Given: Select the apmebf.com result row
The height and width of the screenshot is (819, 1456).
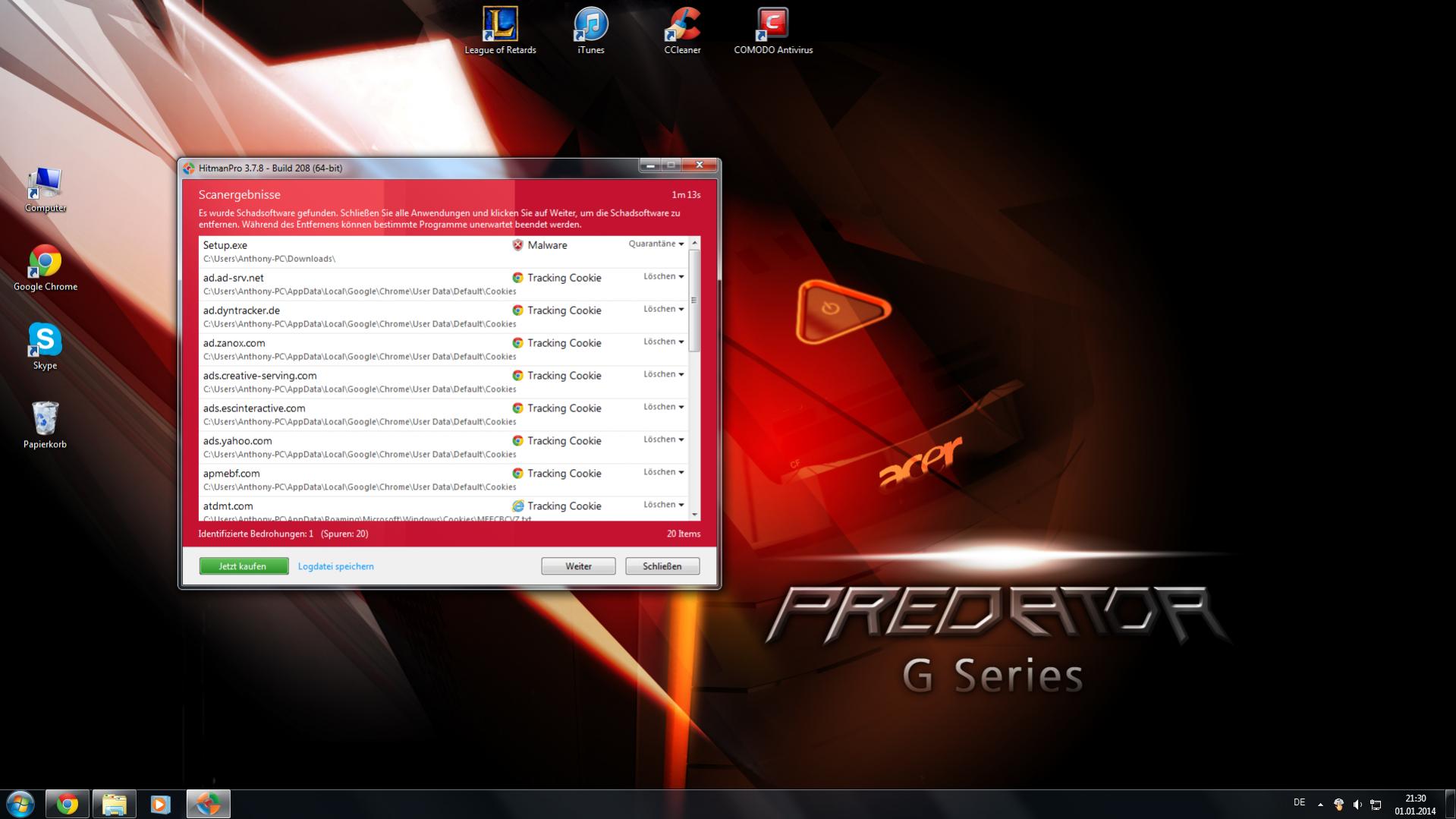Looking at the screenshot, I should (444, 480).
